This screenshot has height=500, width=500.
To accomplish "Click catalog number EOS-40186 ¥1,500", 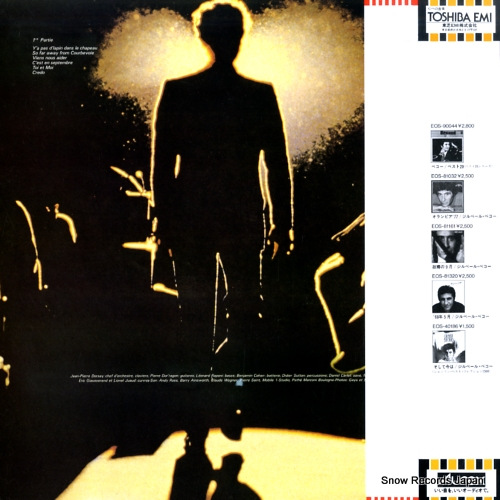I will [453, 326].
